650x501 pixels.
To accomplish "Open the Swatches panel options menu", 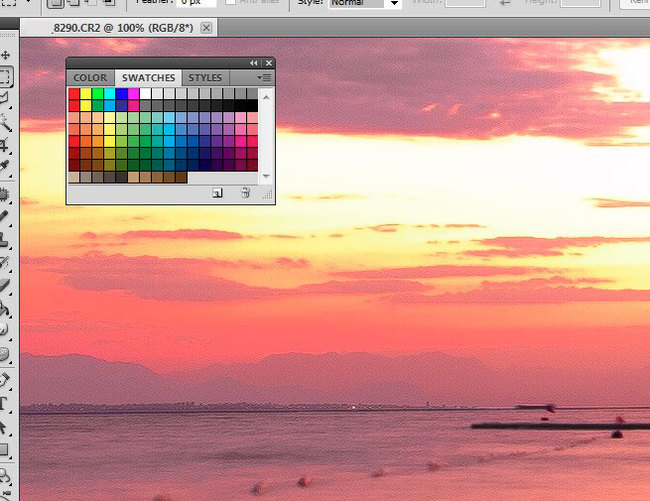I will click(x=264, y=77).
